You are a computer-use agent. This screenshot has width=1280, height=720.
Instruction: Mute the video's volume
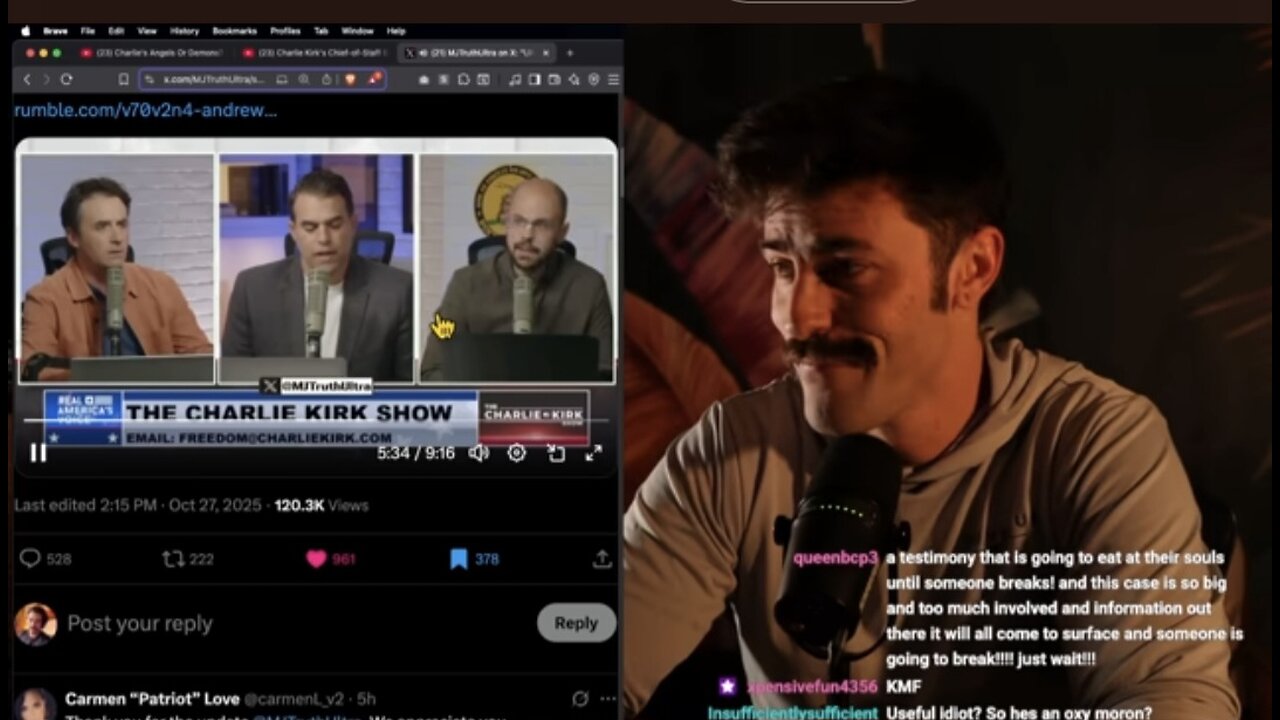(x=479, y=453)
